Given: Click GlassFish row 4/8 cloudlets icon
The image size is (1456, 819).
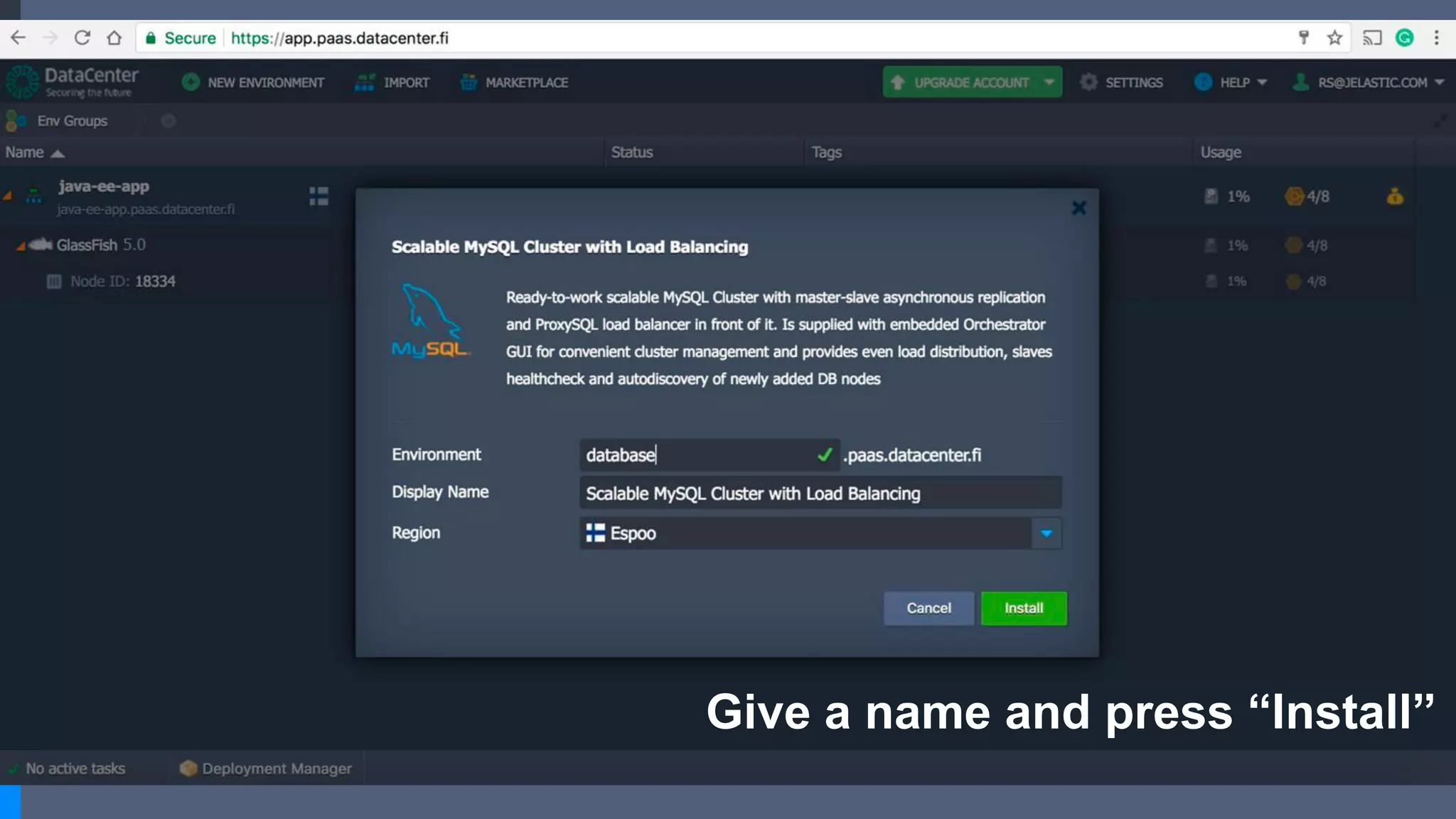Looking at the screenshot, I should (1293, 245).
